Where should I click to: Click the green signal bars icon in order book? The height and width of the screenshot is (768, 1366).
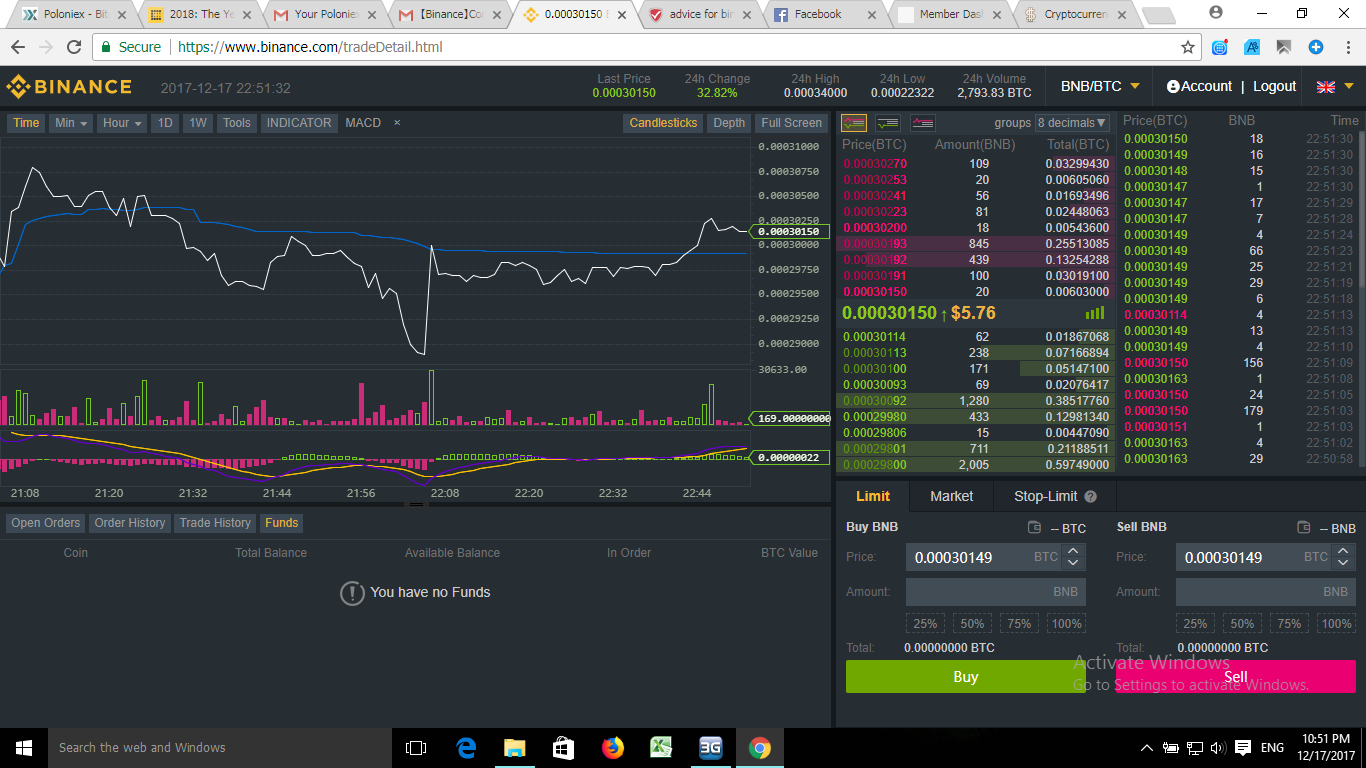point(1095,313)
